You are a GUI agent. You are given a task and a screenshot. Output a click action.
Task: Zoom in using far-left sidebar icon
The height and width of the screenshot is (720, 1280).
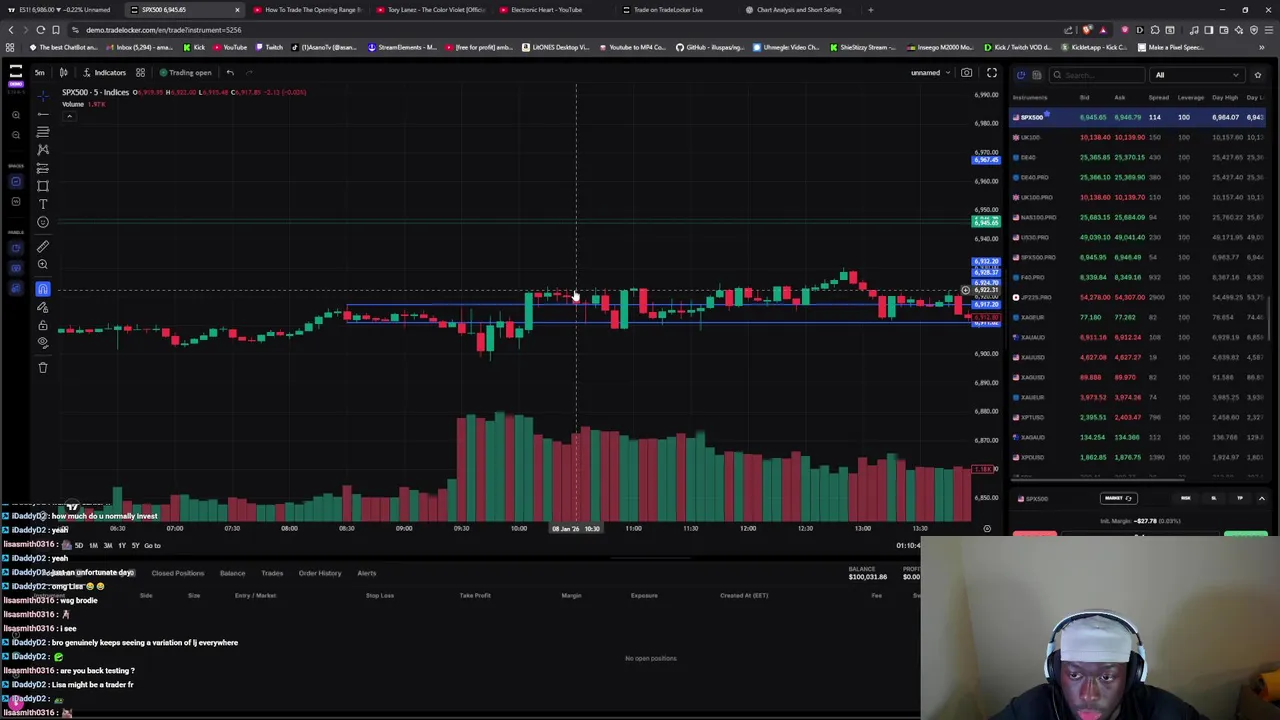coord(16,116)
